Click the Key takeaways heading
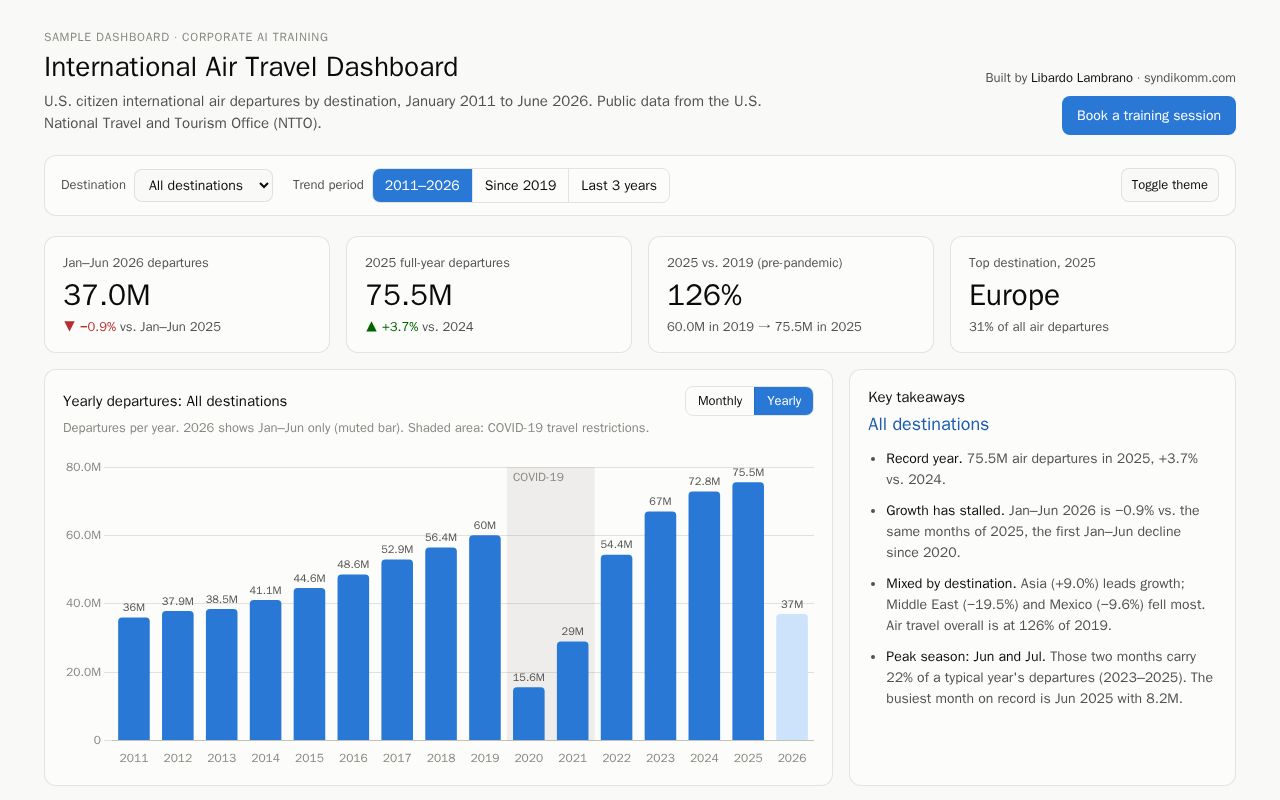 tap(917, 397)
